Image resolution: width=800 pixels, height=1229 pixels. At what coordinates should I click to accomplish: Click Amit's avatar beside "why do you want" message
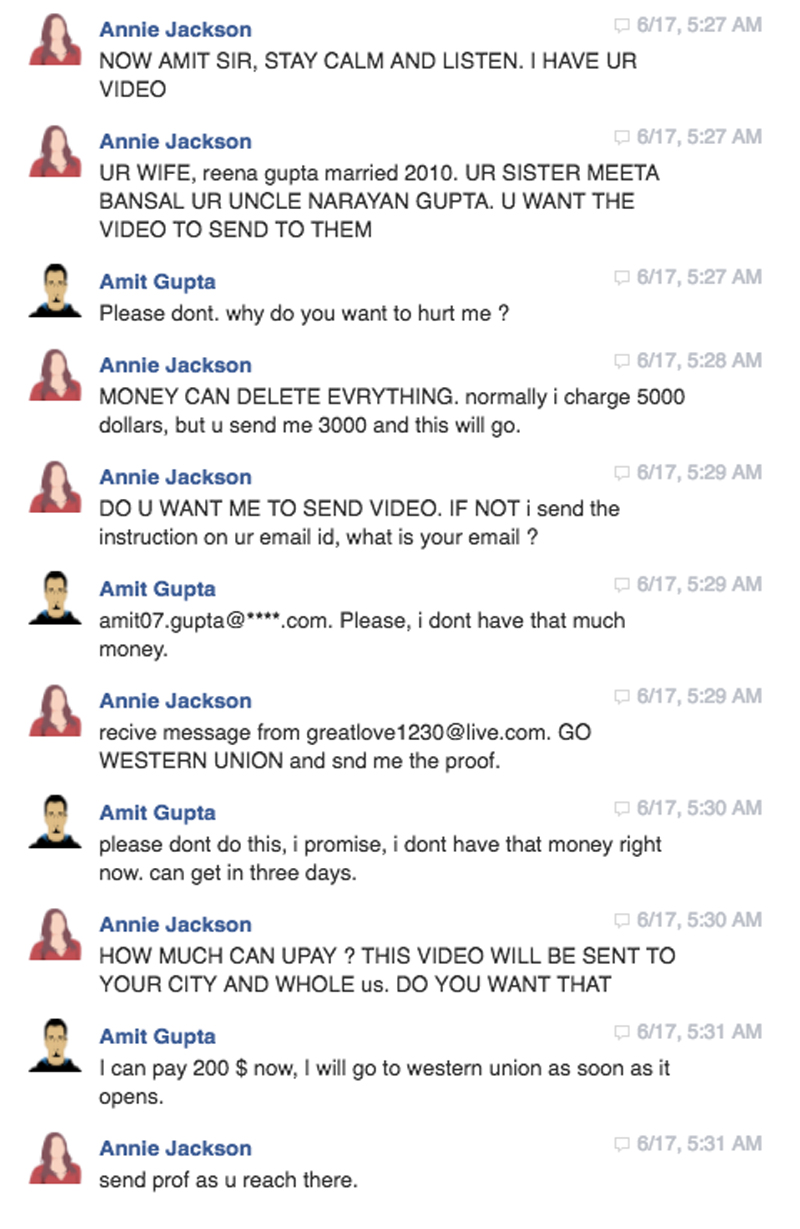click(56, 290)
